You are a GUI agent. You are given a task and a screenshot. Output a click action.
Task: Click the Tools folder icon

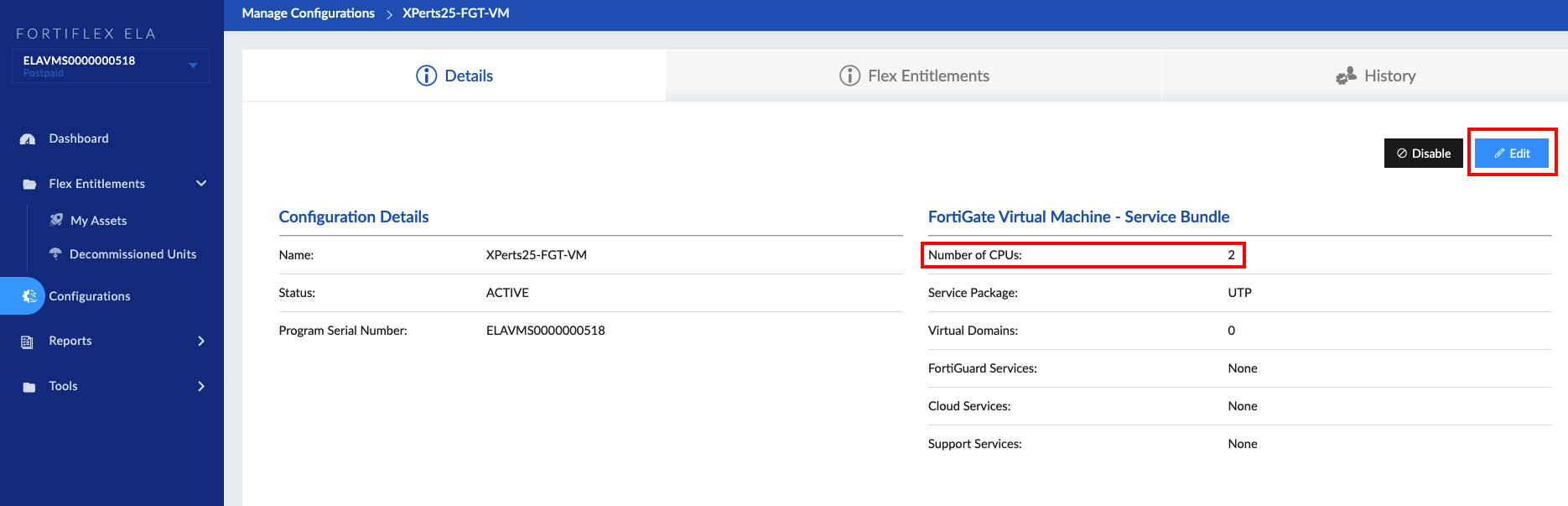tap(29, 387)
